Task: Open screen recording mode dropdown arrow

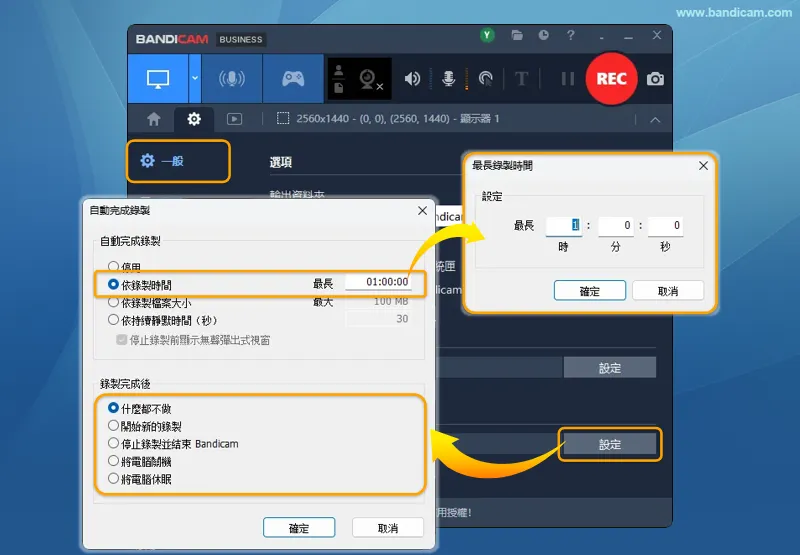Action: (x=195, y=79)
